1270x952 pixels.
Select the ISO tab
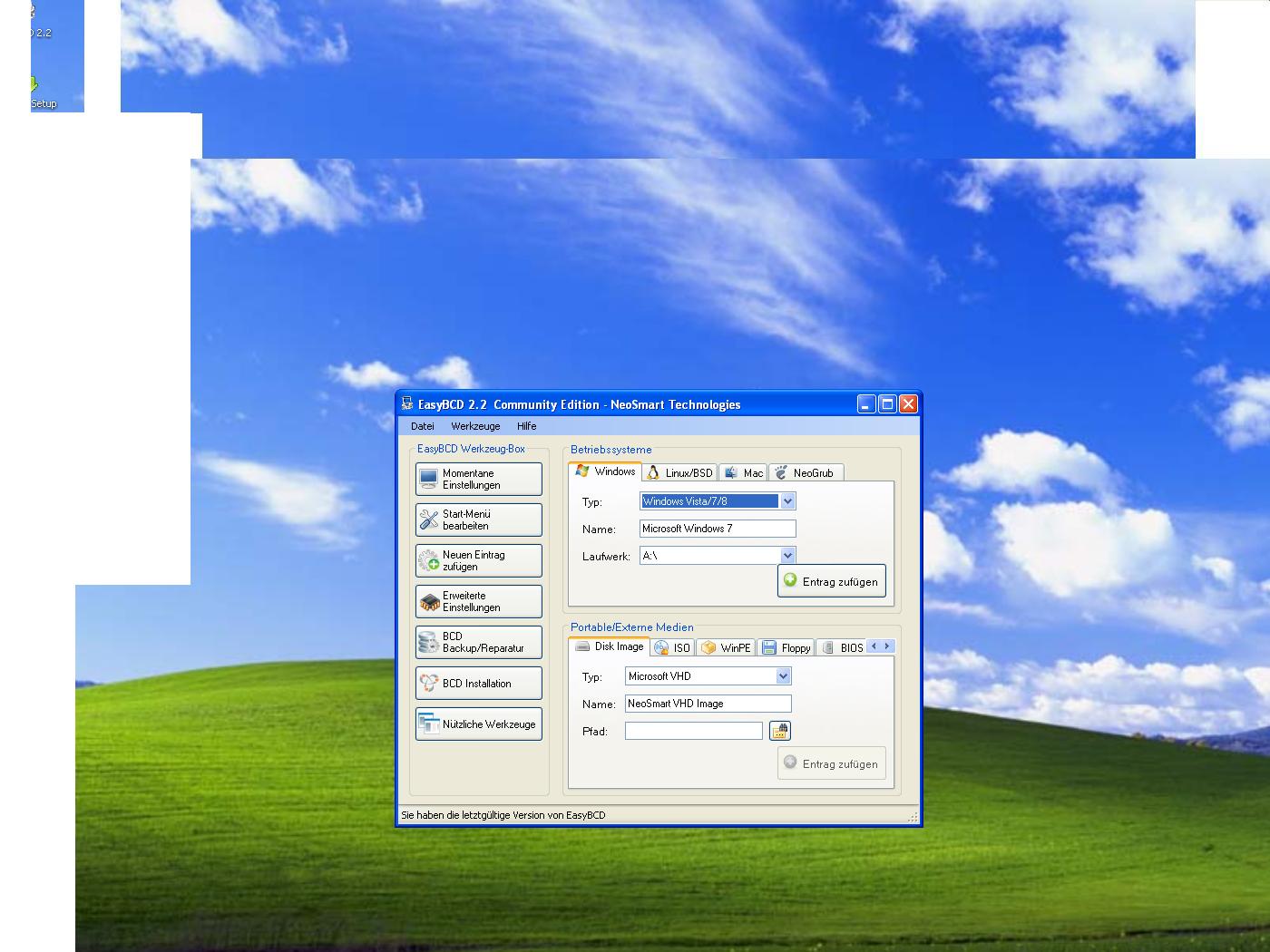672,647
